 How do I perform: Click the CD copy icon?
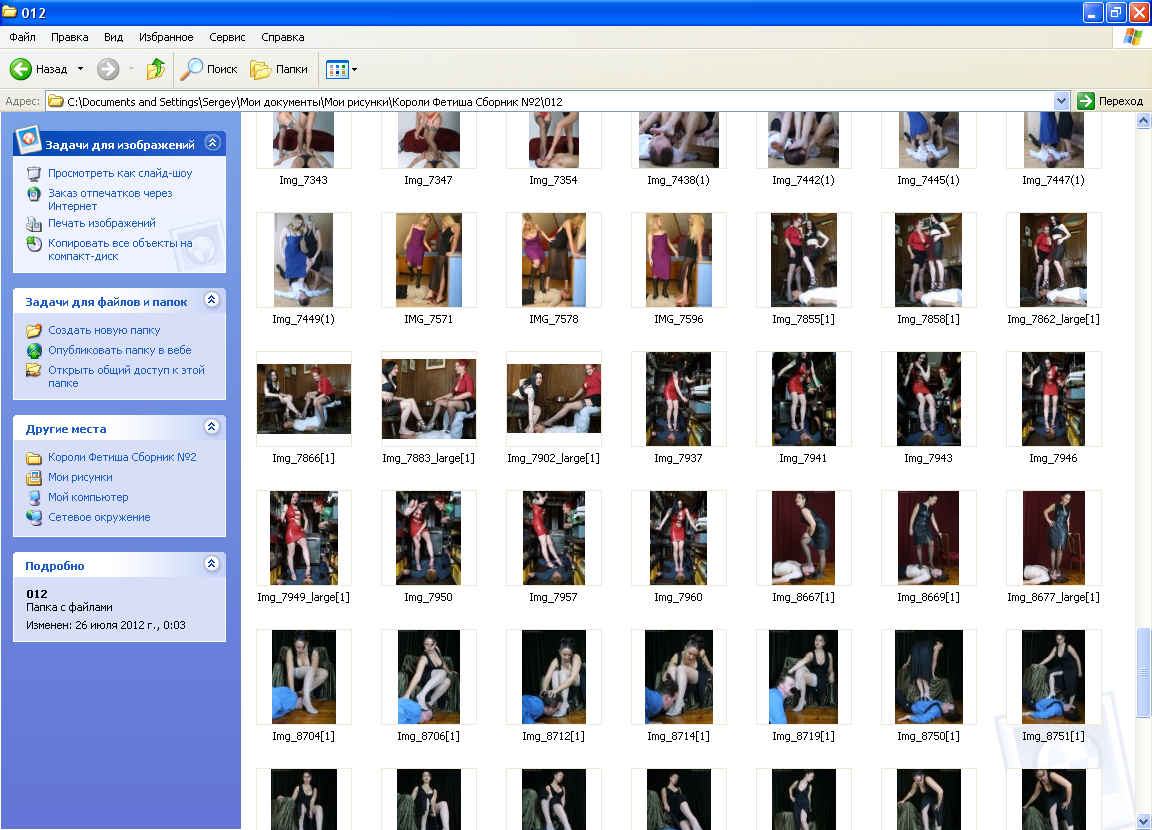point(34,244)
